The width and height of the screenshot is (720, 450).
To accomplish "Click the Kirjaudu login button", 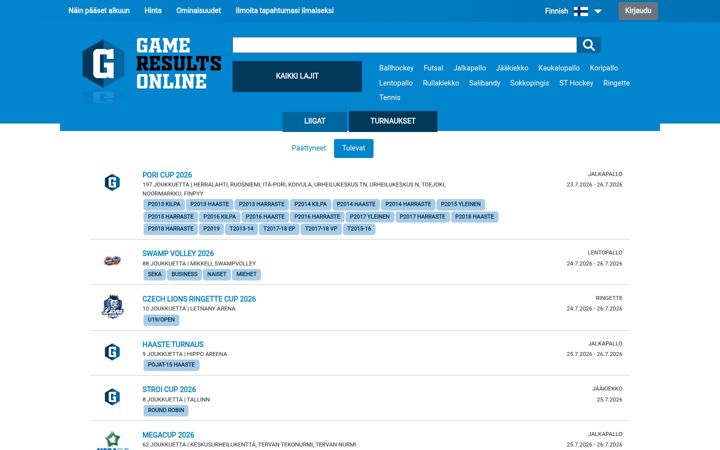I will click(x=638, y=11).
